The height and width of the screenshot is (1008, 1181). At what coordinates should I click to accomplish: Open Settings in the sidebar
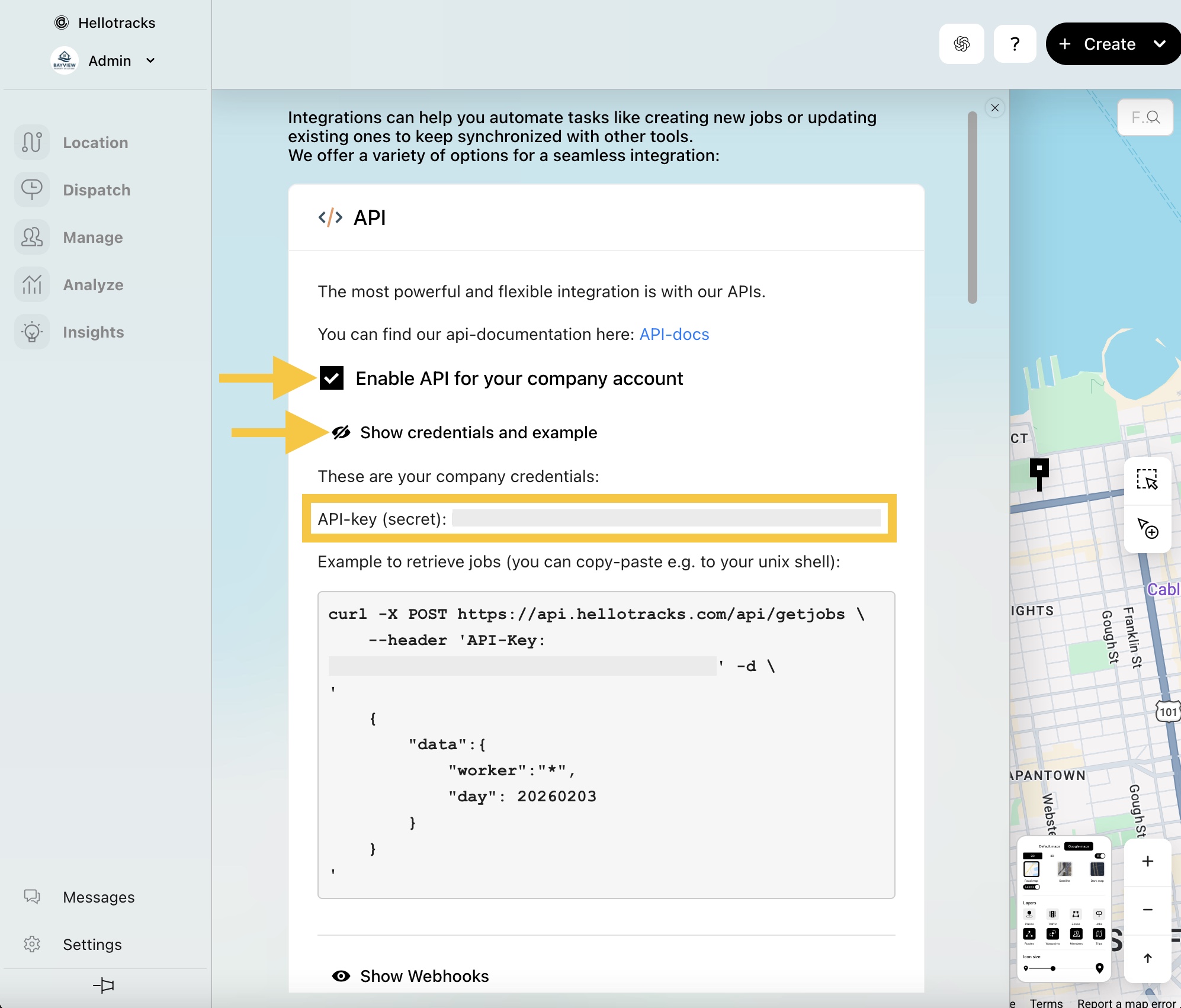click(92, 945)
